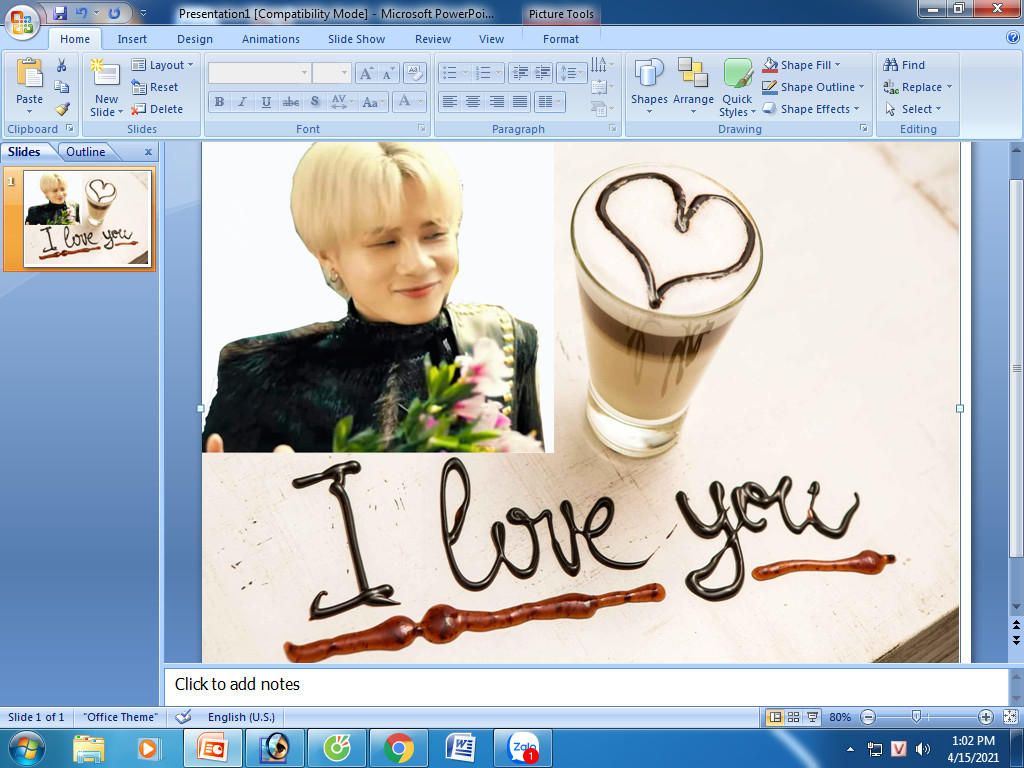1024x768 pixels.
Task: Open Microsoft Word from the taskbar
Action: point(461,748)
